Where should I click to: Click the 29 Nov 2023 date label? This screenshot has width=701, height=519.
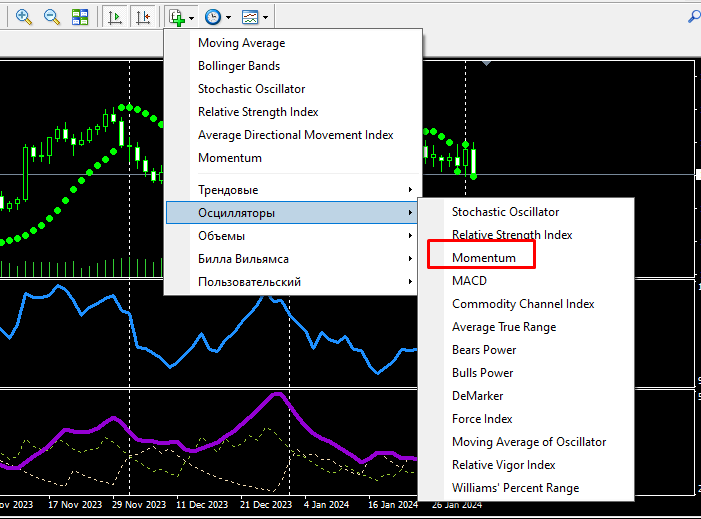[139, 505]
